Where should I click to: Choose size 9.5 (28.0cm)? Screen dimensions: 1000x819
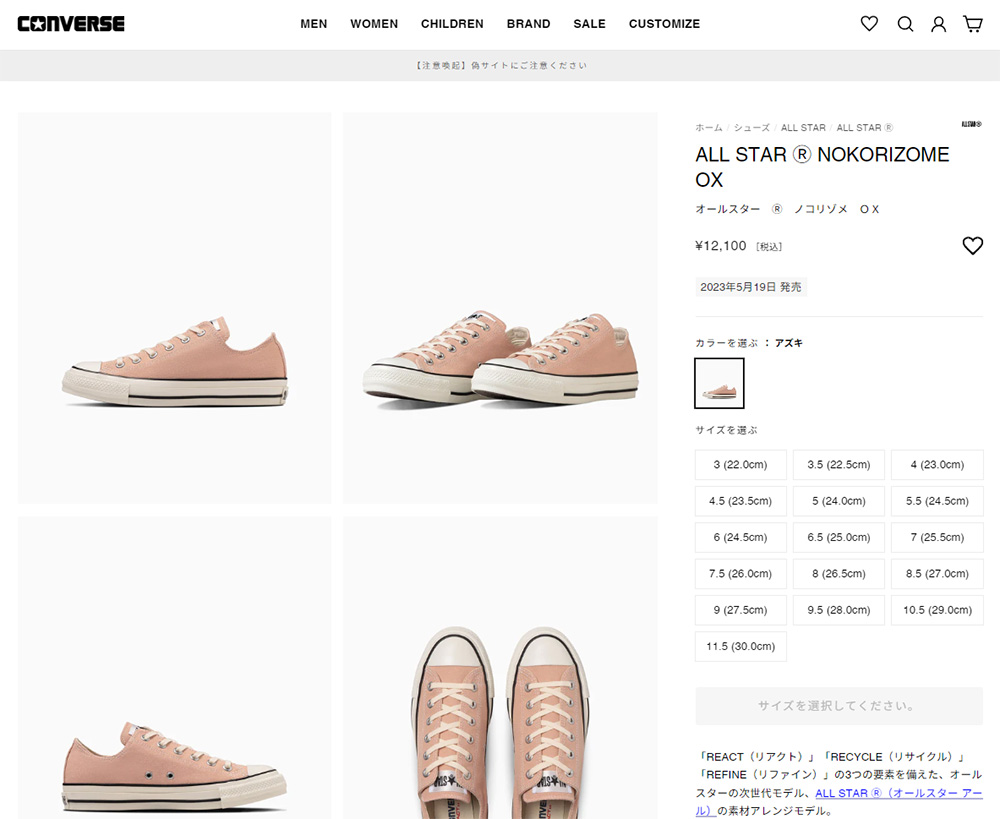pos(839,610)
